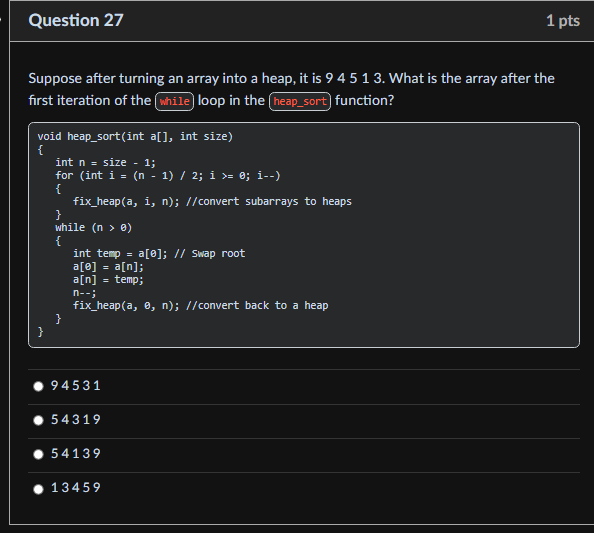Click the for loop header code line
The height and width of the screenshot is (533, 594).
pos(168,175)
